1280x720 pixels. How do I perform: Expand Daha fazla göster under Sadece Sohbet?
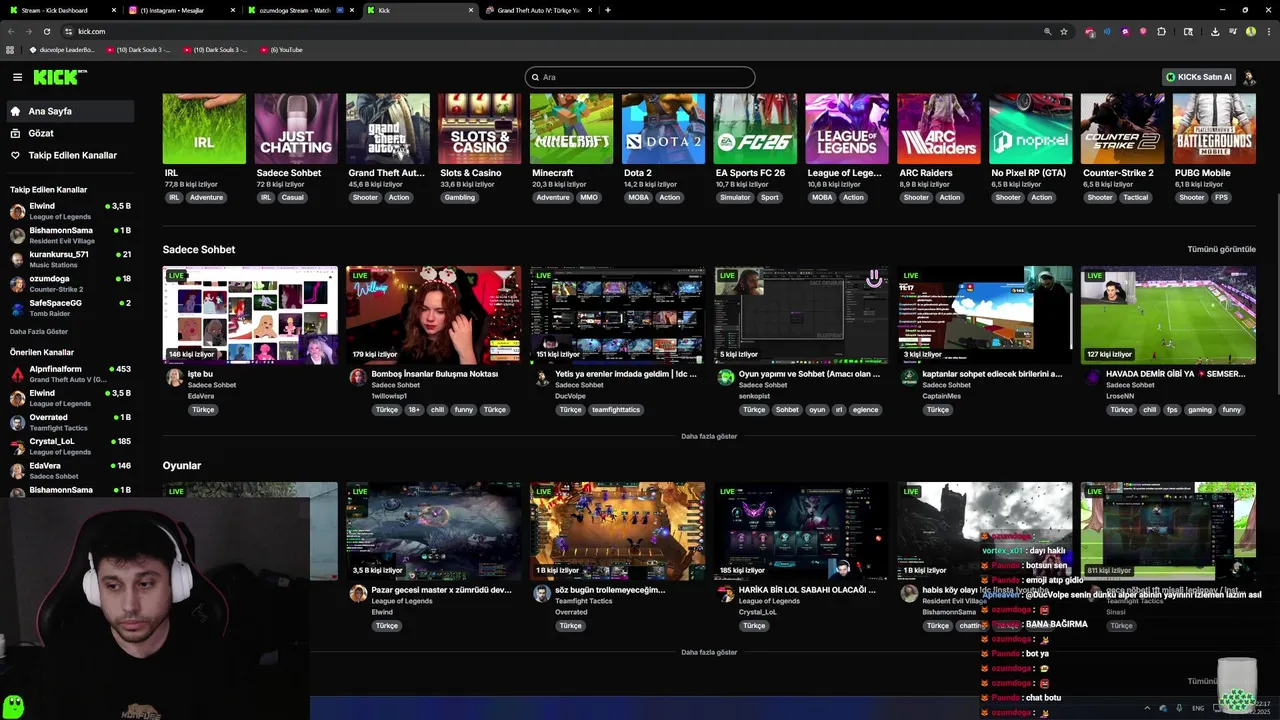[x=709, y=436]
